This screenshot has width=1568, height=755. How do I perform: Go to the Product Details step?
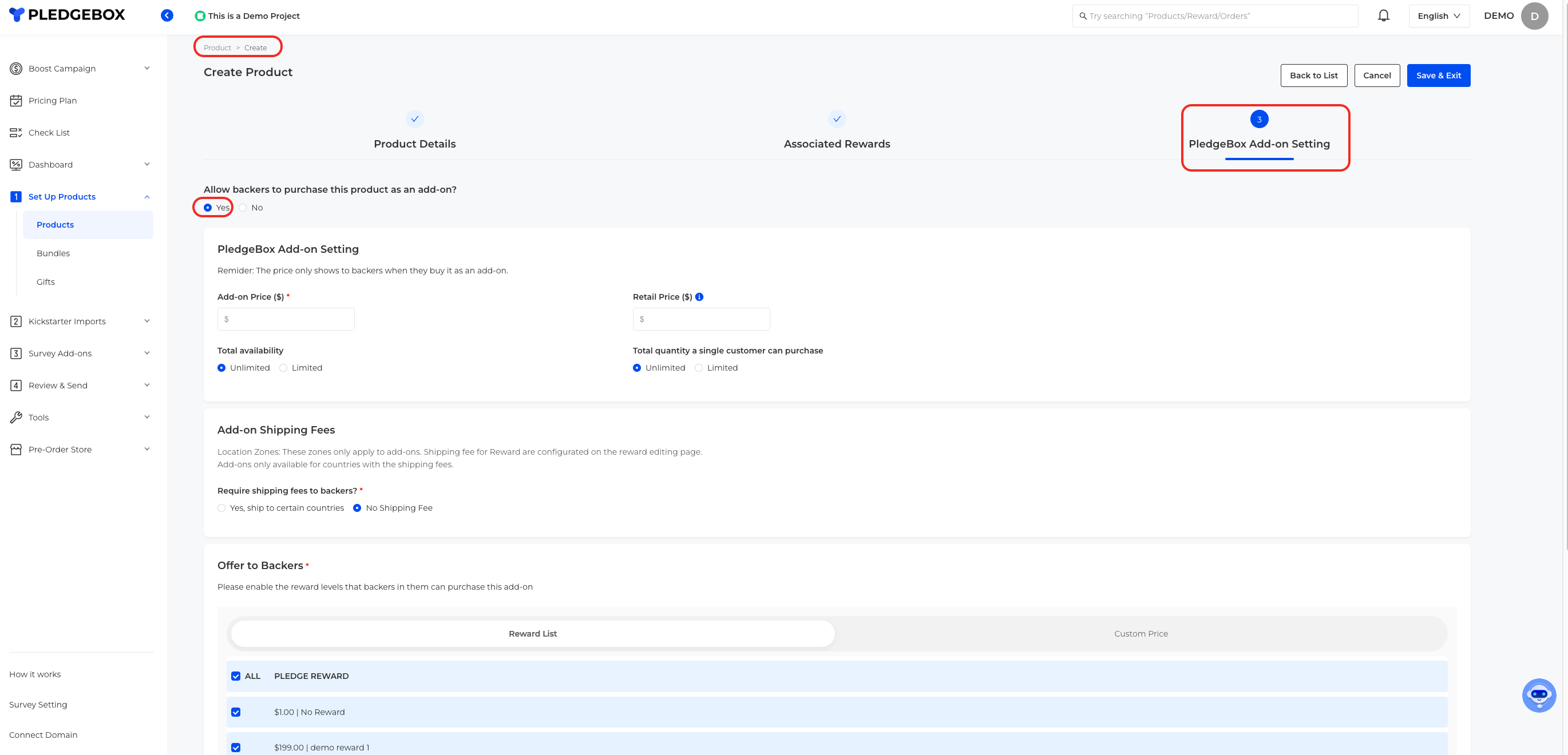tap(414, 144)
